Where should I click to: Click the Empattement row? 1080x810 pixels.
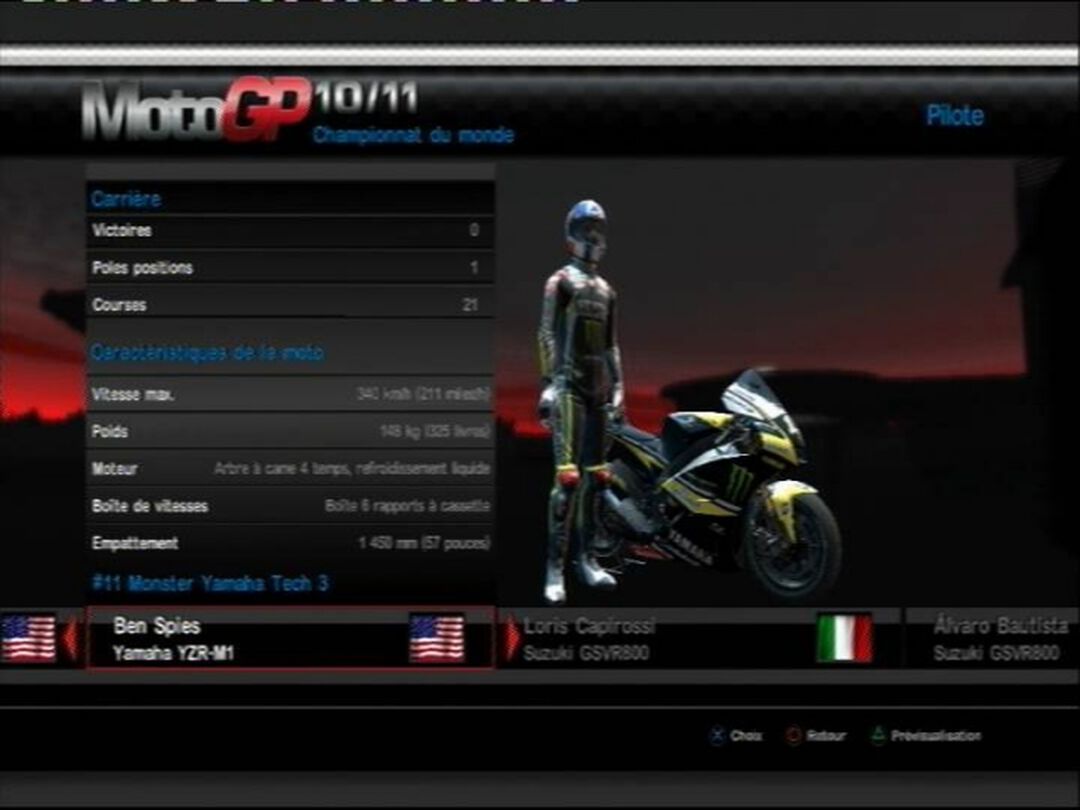290,543
